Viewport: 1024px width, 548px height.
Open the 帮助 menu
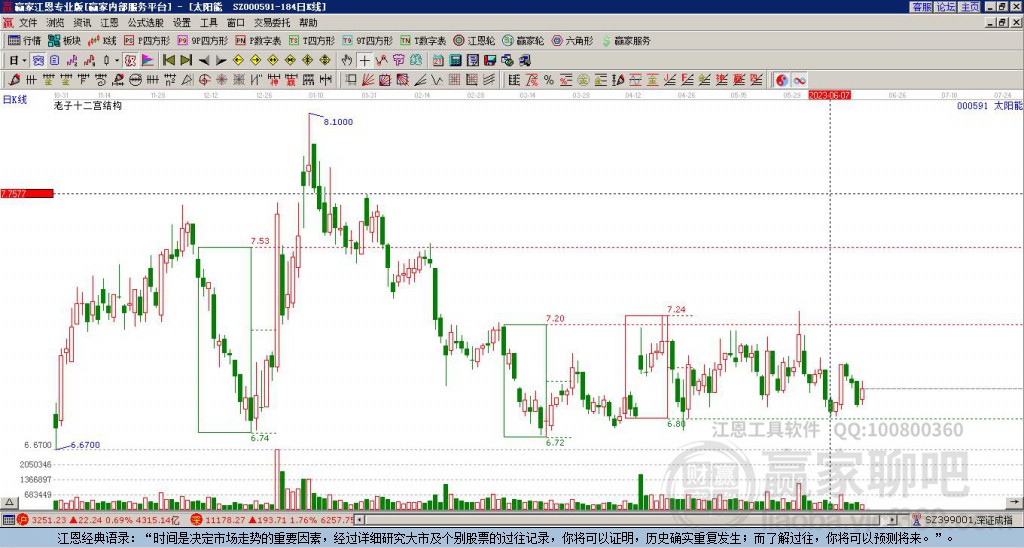[308, 23]
